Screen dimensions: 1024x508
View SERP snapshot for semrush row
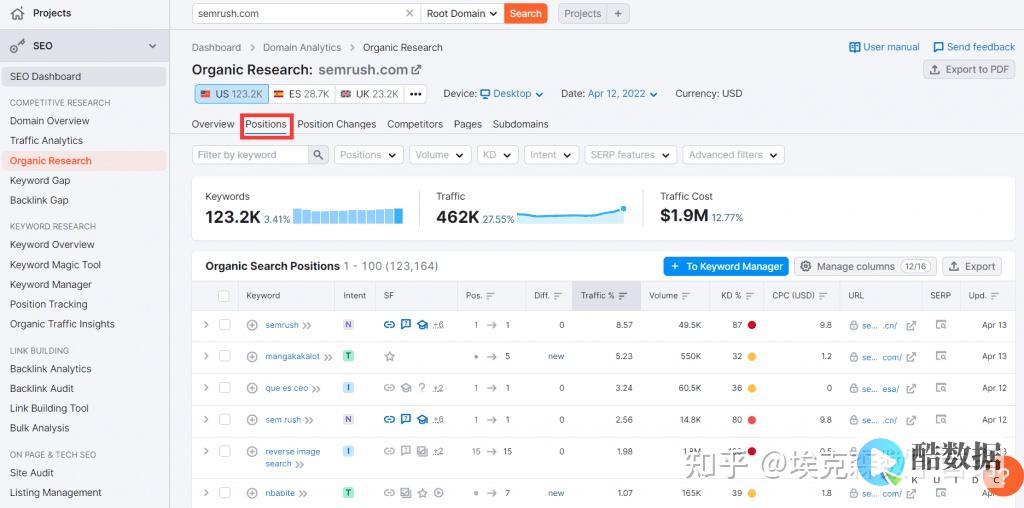point(940,325)
